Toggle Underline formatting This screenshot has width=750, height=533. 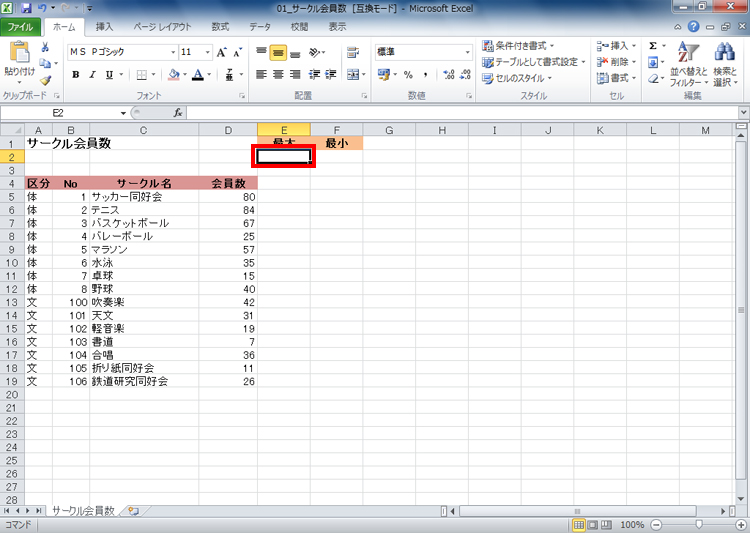pos(109,75)
